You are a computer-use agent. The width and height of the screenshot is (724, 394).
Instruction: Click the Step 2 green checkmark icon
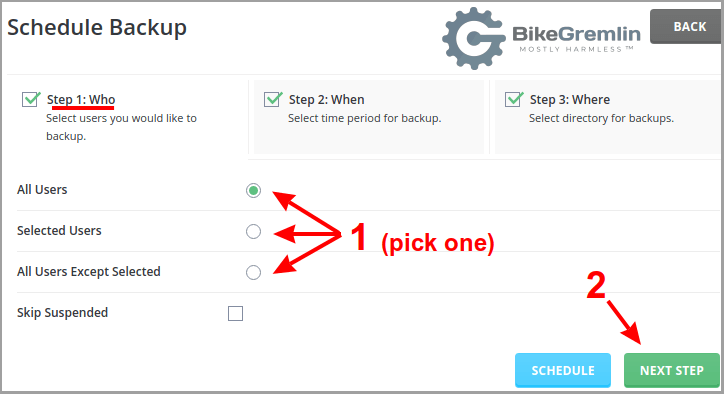[273, 99]
